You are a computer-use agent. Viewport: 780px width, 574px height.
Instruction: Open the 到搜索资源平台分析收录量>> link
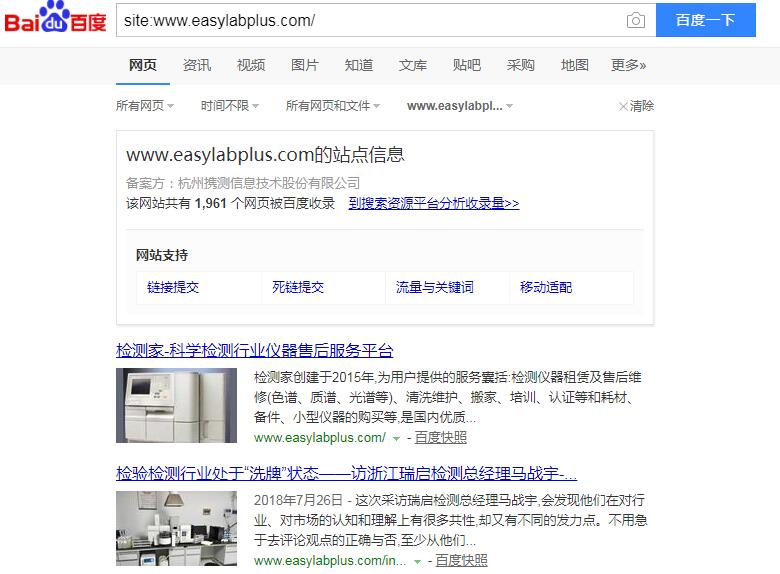434,203
